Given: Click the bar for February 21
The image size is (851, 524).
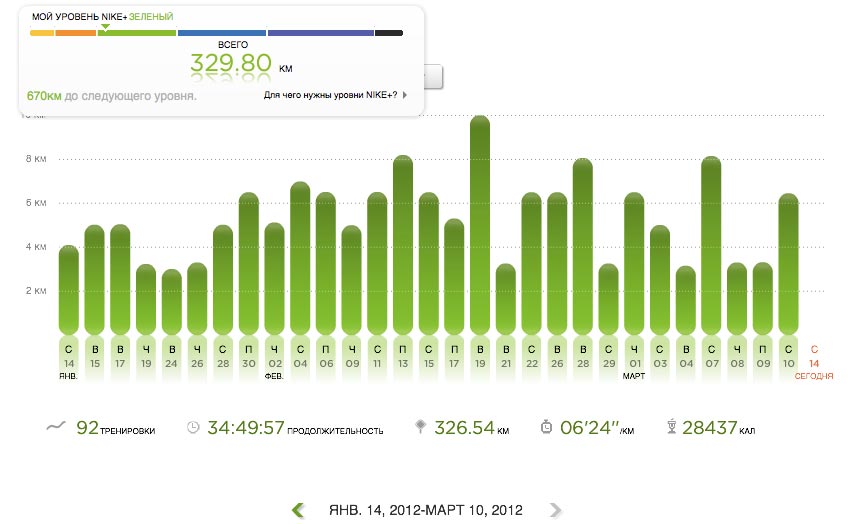Looking at the screenshot, I should coord(506,299).
